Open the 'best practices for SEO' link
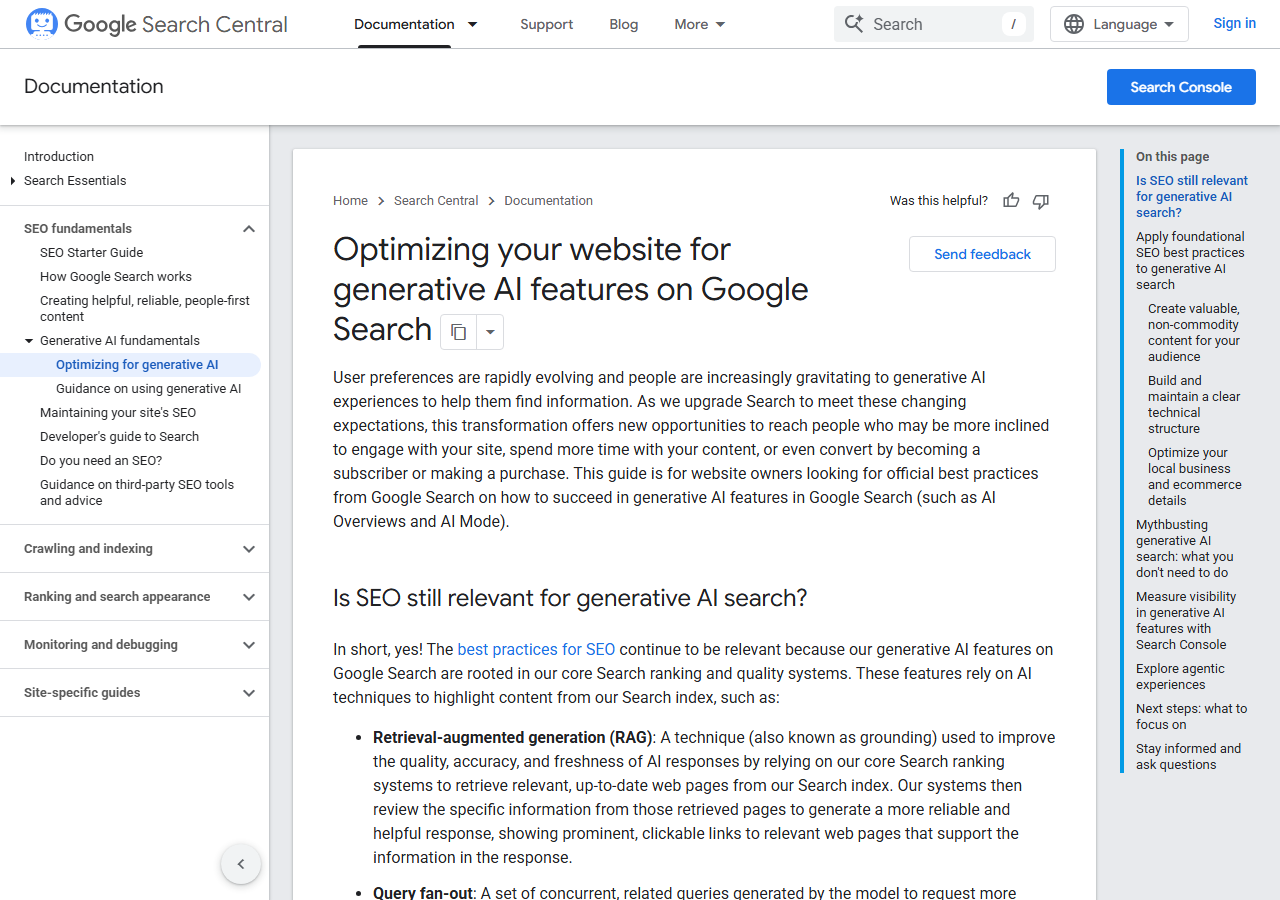The image size is (1280, 900). click(536, 650)
